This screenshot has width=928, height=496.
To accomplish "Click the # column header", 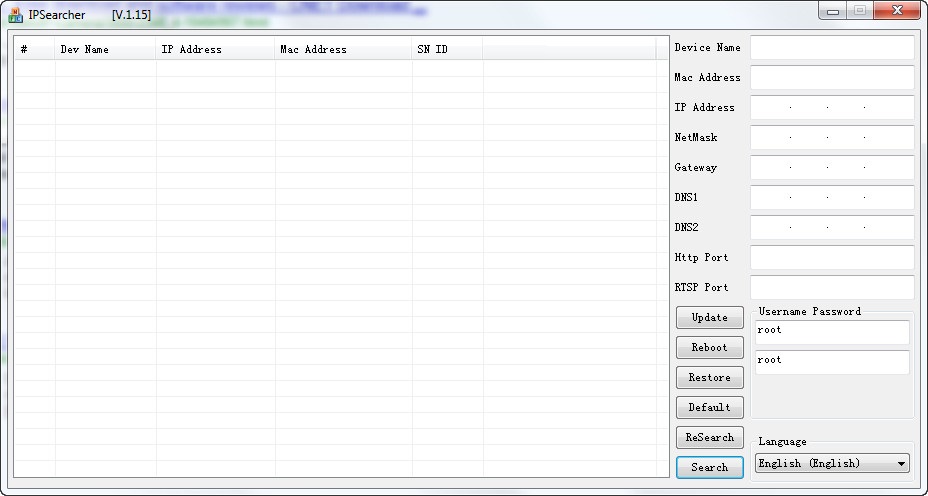I will pyautogui.click(x=35, y=49).
